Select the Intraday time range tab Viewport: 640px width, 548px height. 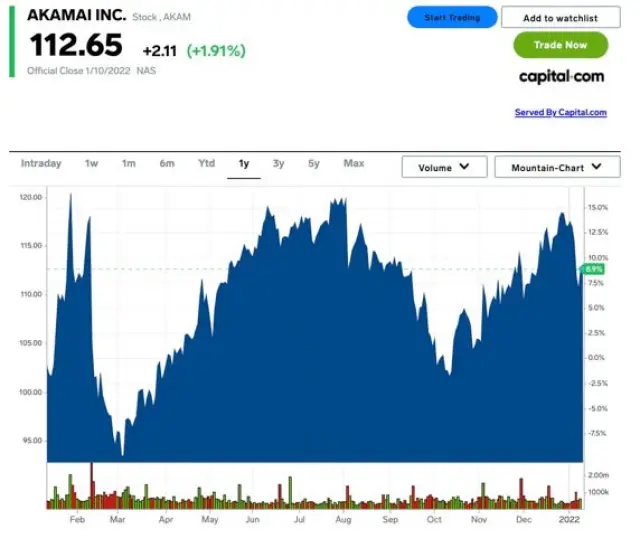41,164
